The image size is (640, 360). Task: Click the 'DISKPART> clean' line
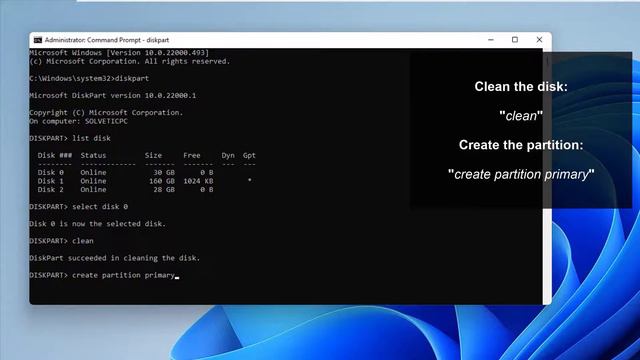pyautogui.click(x=61, y=241)
